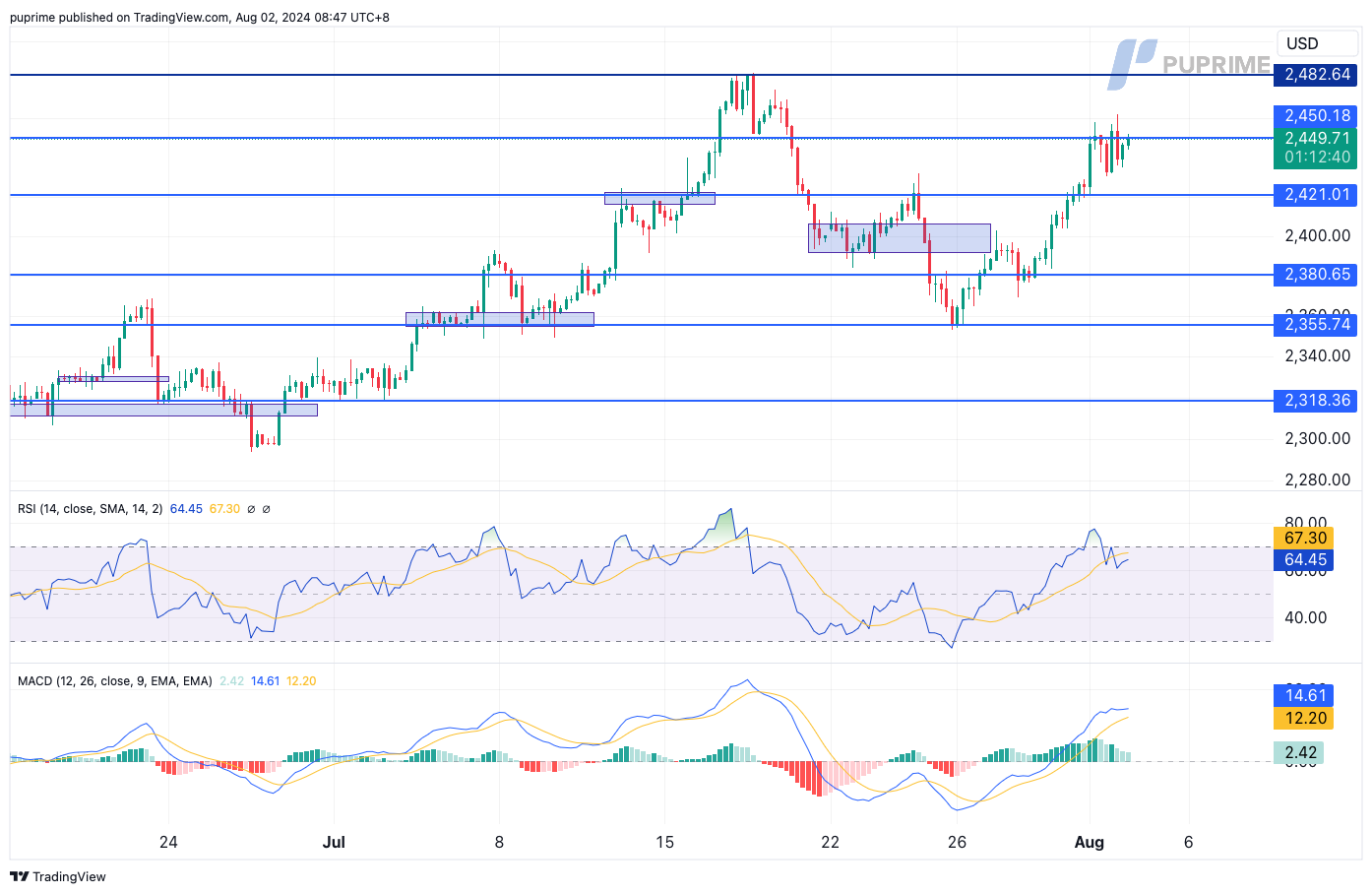Click the 40.00 tick on the RSI axis

click(1305, 617)
